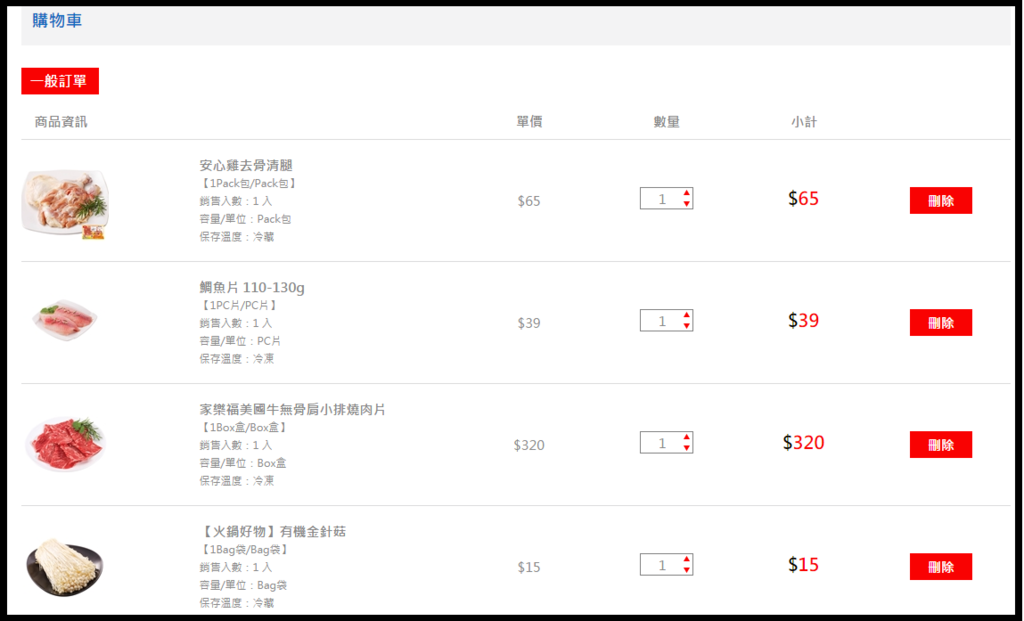Decrease quantity of 有機金針菇
The width and height of the screenshot is (1024, 621).
pyautogui.click(x=687, y=570)
